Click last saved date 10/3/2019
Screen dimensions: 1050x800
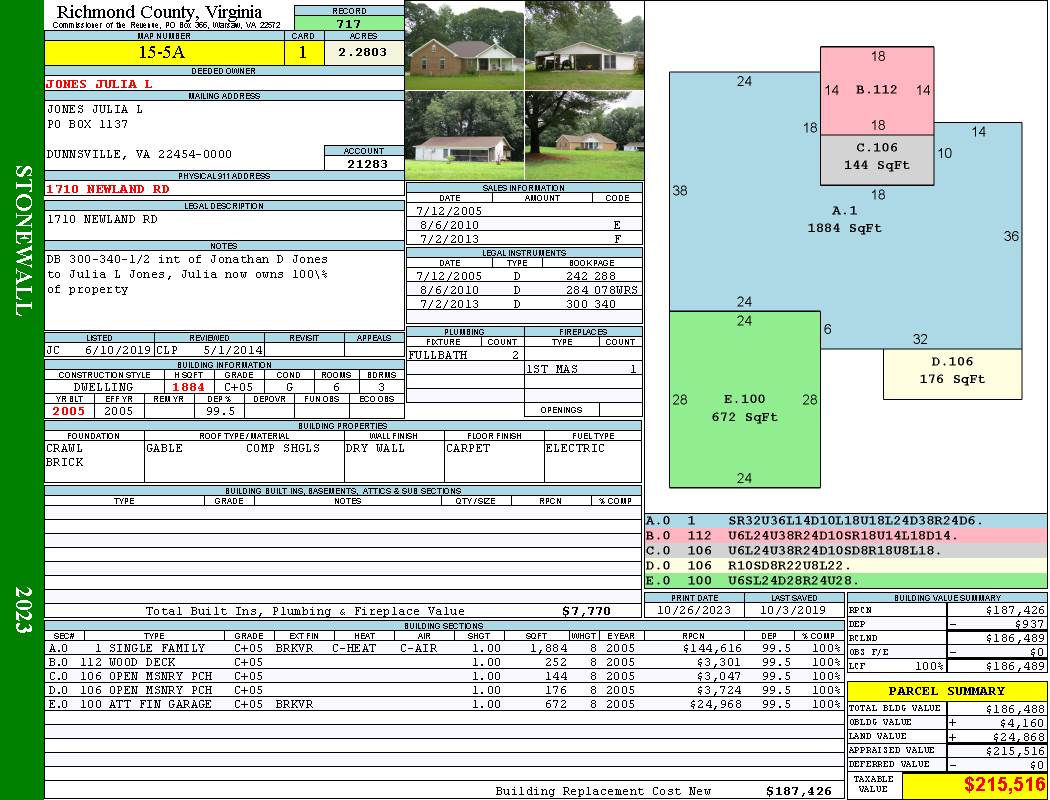(794, 611)
